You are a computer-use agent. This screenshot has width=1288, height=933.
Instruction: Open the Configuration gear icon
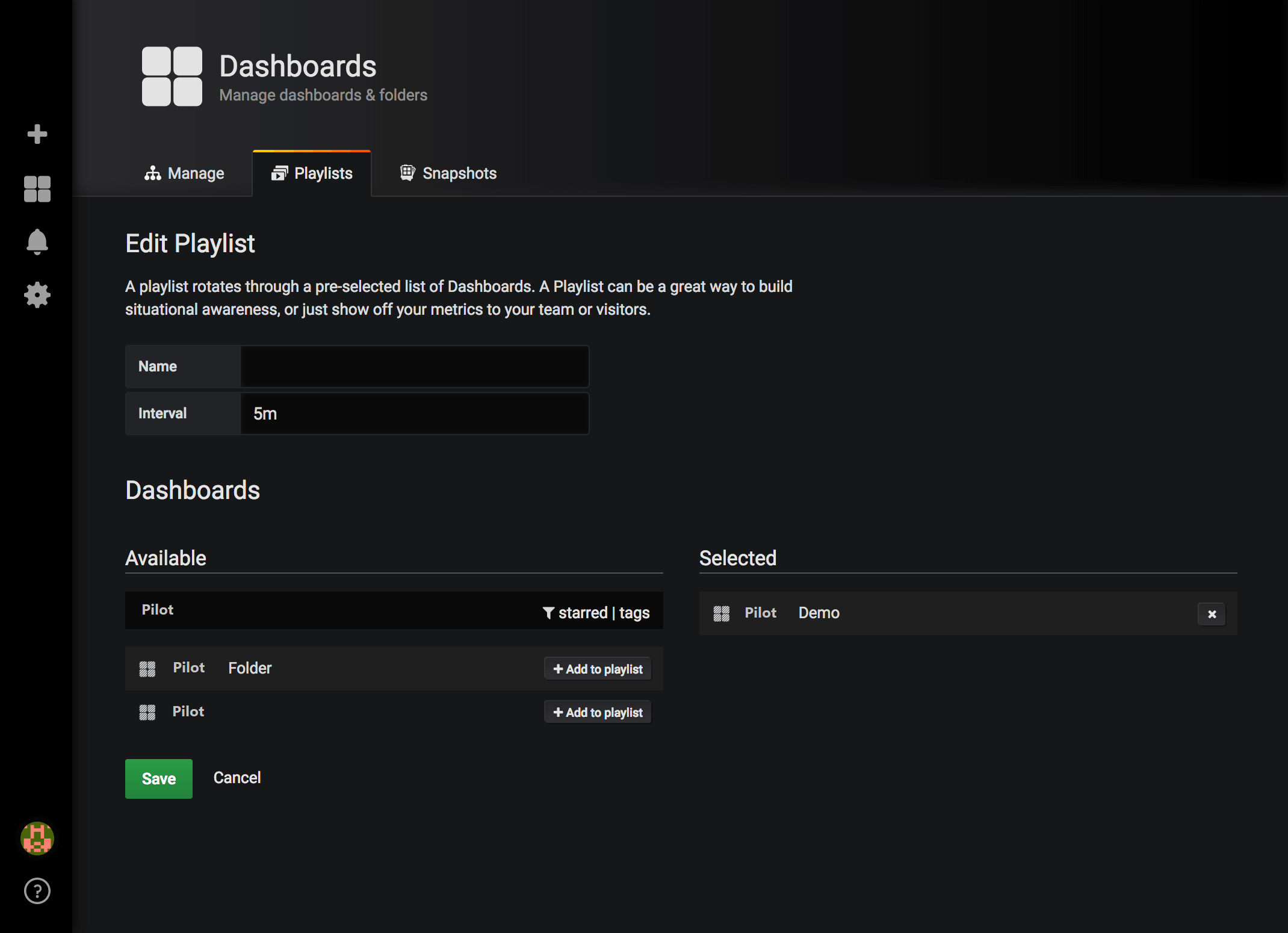coord(37,295)
